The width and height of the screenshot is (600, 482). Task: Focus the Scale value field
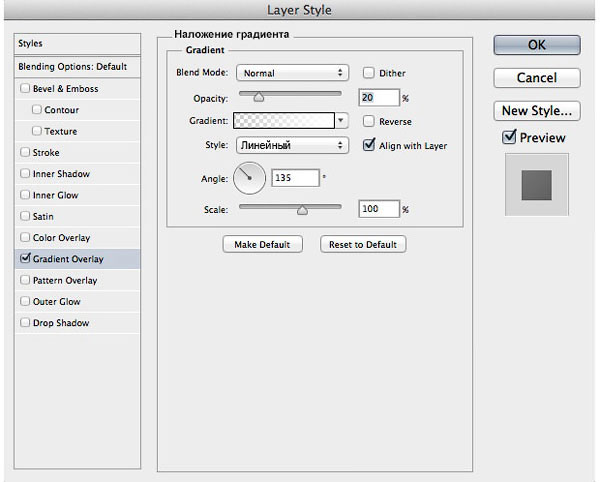pyautogui.click(x=379, y=209)
